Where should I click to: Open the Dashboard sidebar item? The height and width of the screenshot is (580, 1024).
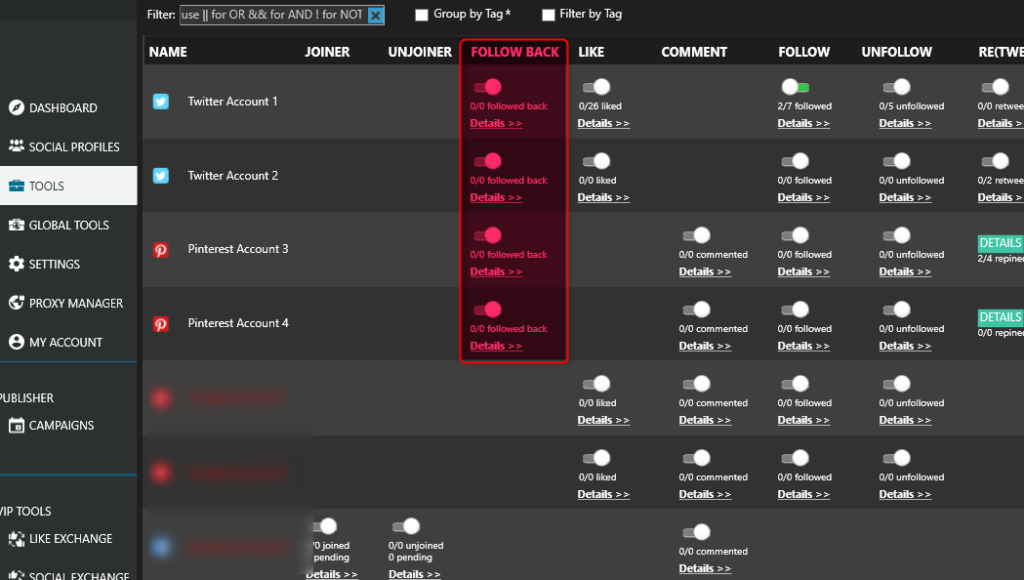click(x=64, y=107)
